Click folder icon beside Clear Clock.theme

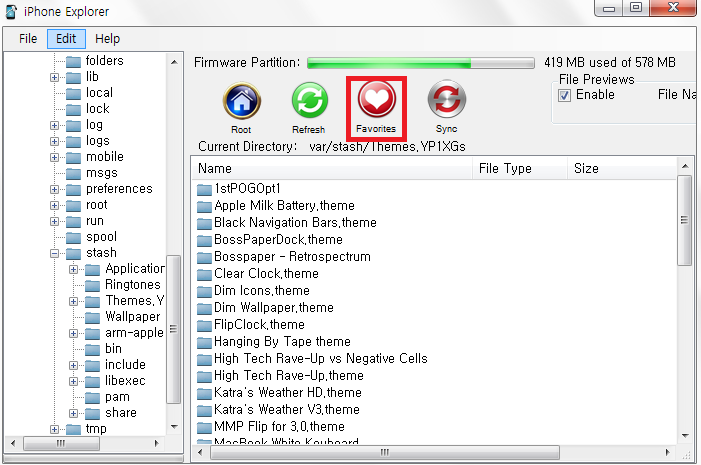click(204, 275)
